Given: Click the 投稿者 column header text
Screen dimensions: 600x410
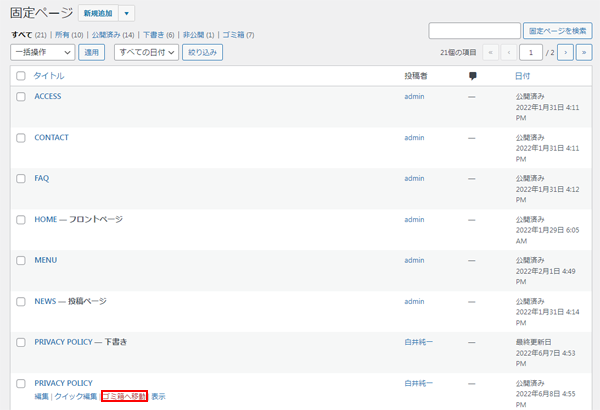Looking at the screenshot, I should pyautogui.click(x=416, y=76).
